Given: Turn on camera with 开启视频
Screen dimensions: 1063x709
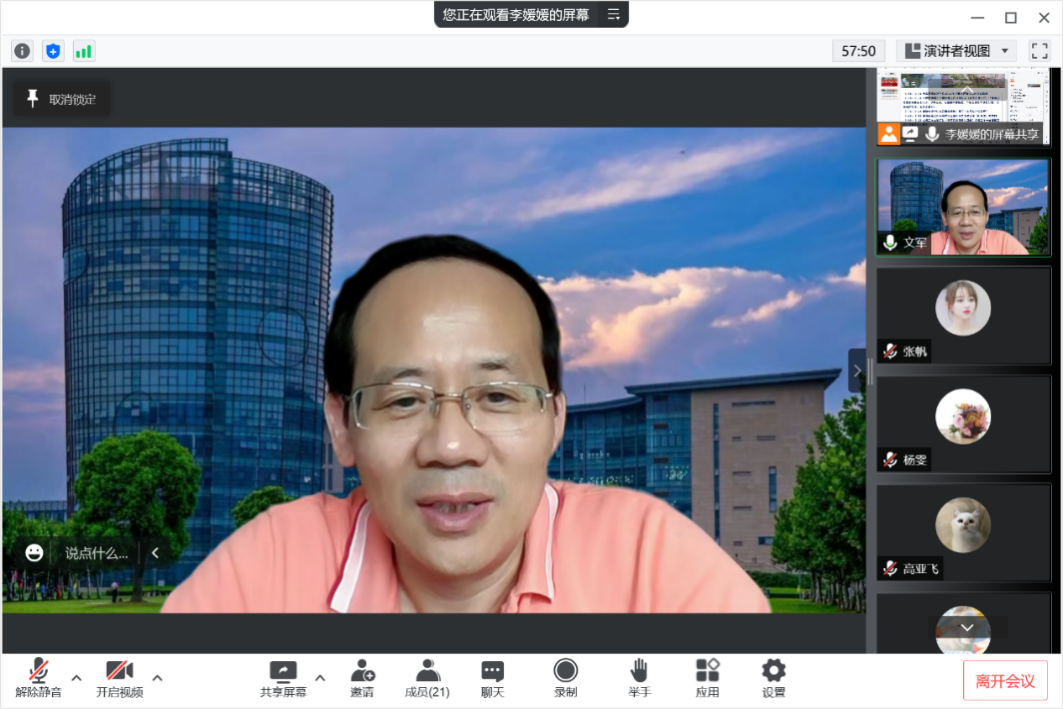Looking at the screenshot, I should click(x=120, y=677).
